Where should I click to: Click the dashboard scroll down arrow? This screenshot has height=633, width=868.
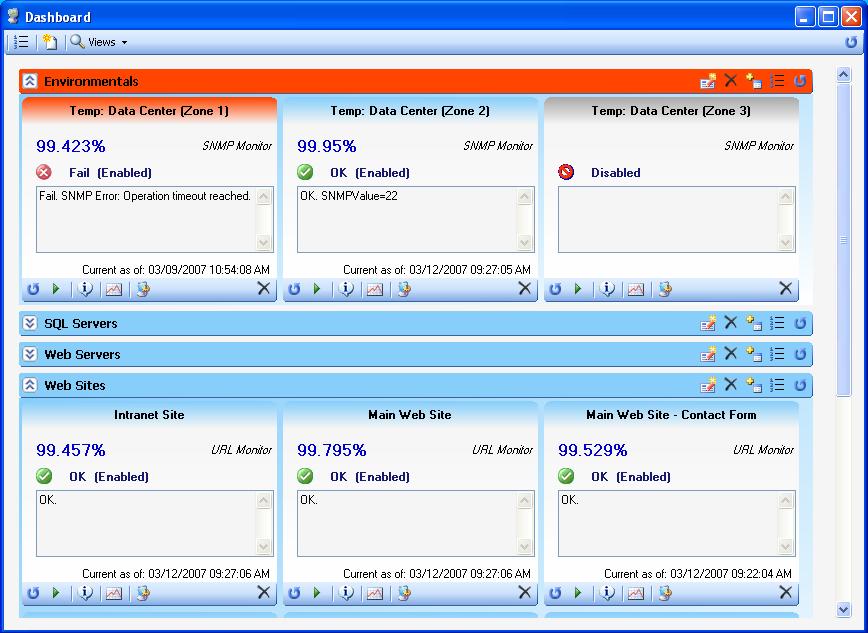[843, 610]
